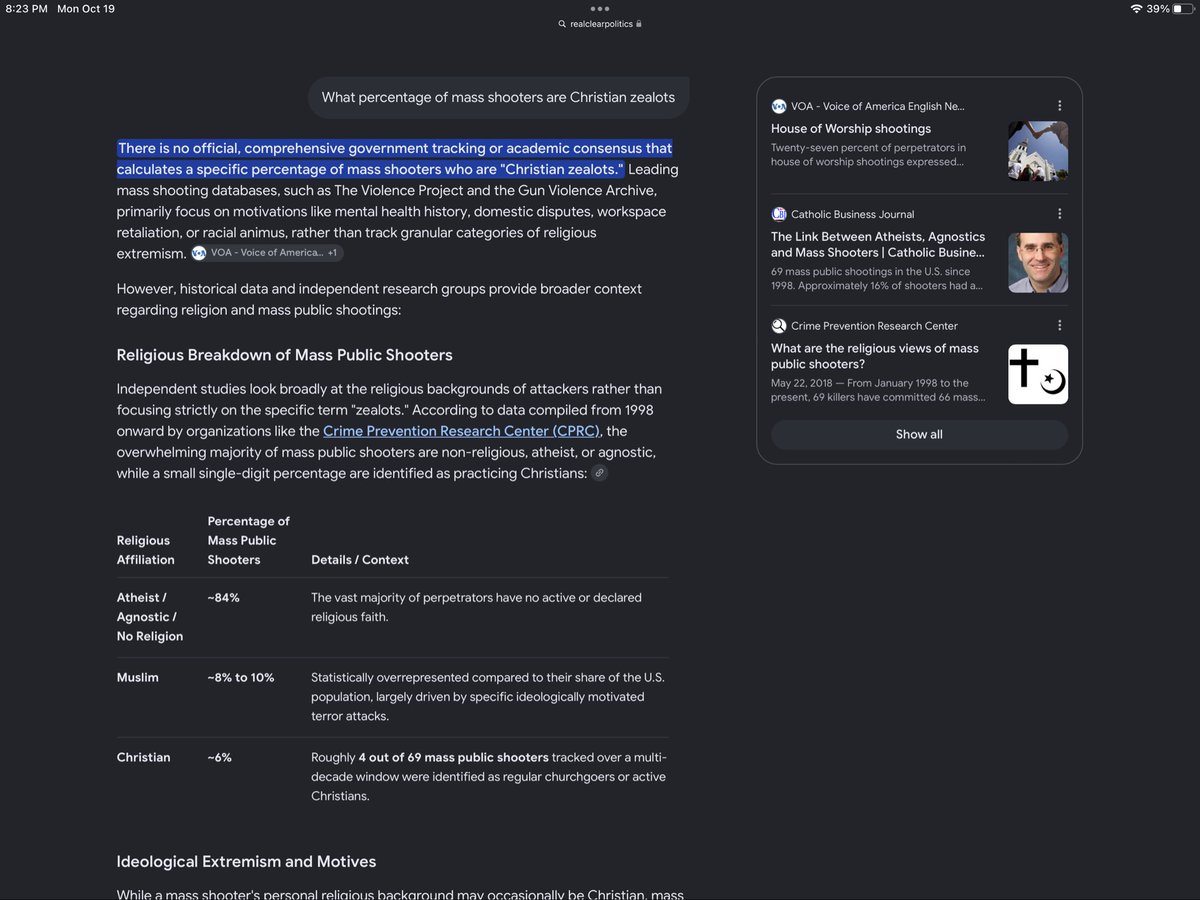This screenshot has height=900, width=1200.
Task: Open options for Crime Prevention Research Center card
Action: coord(1059,326)
